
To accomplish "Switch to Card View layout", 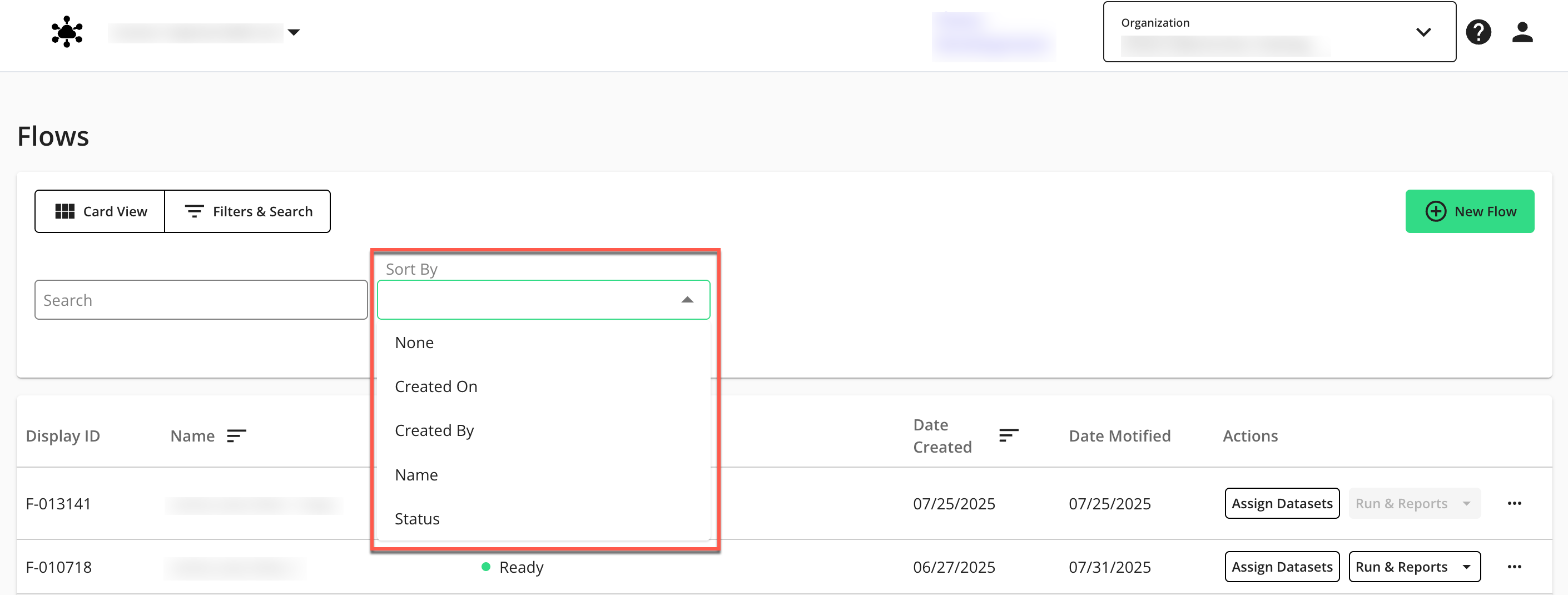I will coord(101,211).
